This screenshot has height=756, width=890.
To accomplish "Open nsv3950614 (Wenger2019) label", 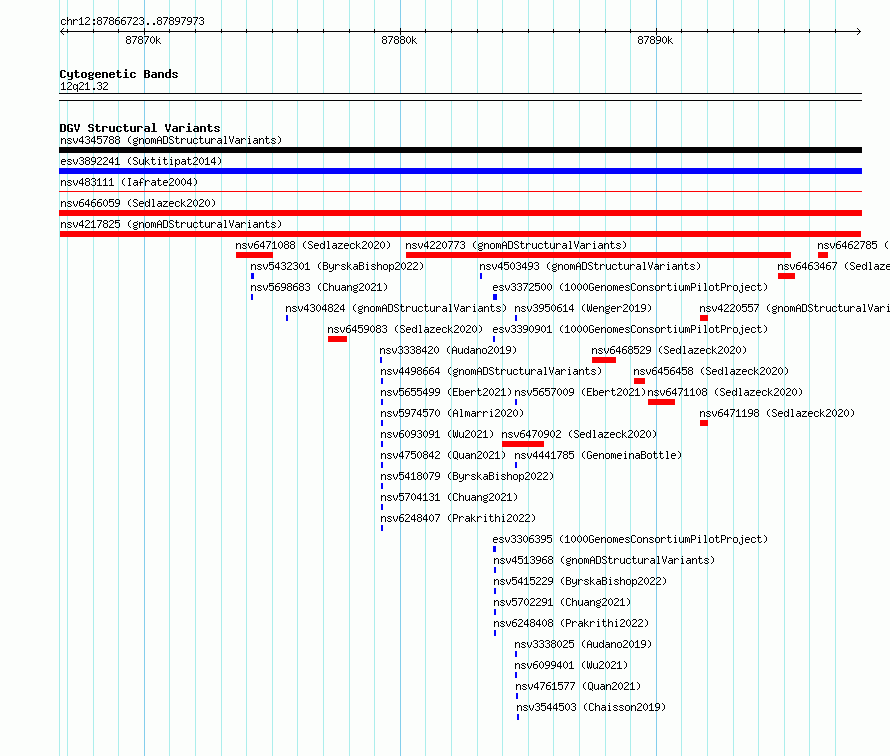I will click(583, 308).
